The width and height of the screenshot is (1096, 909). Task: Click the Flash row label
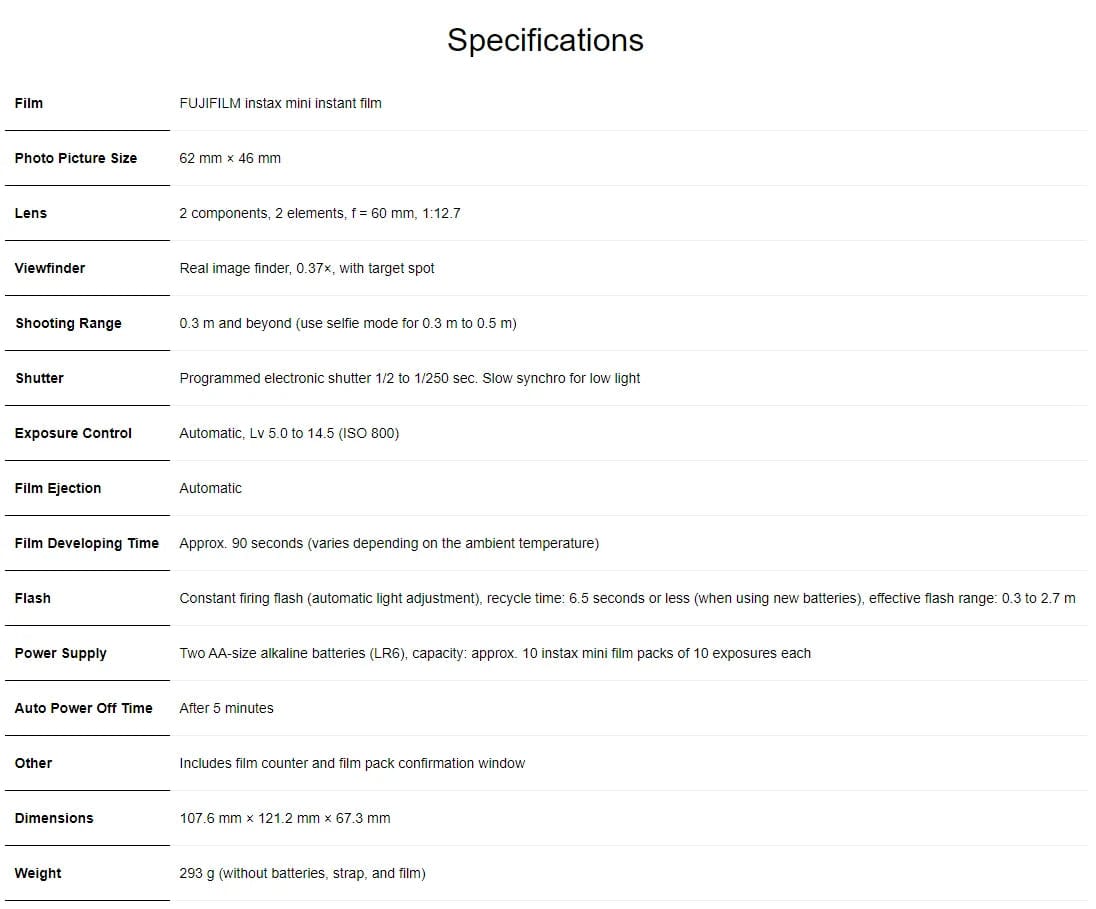(33, 598)
